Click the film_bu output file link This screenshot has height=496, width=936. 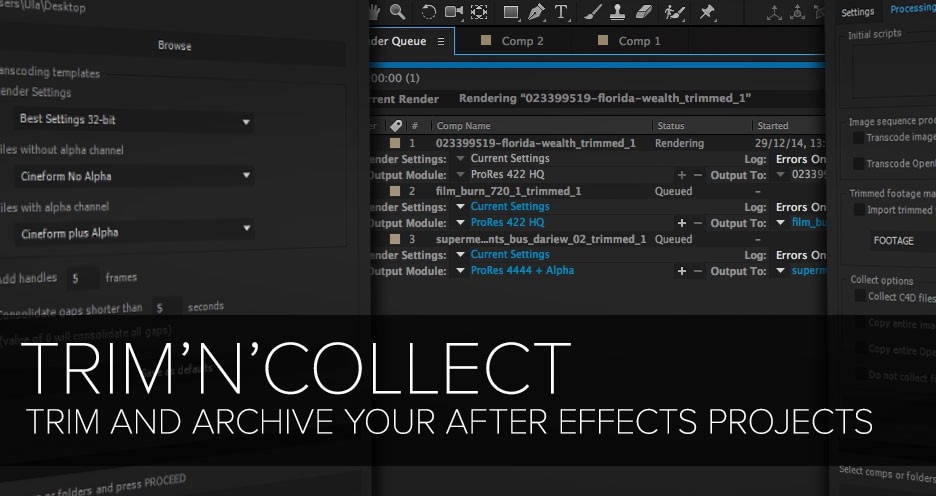(809, 223)
